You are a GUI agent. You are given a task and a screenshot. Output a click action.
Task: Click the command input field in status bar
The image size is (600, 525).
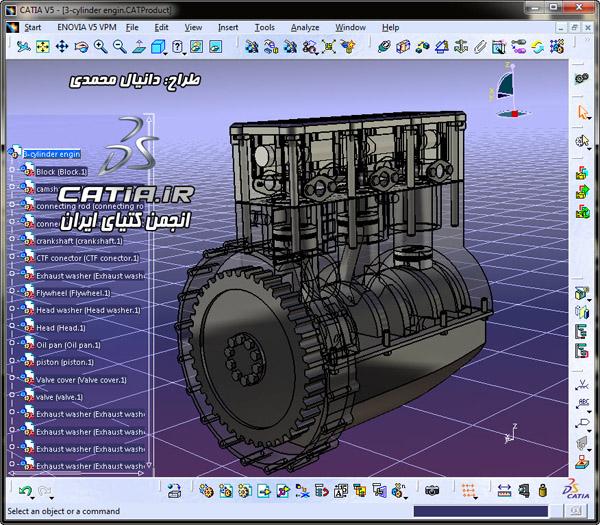point(481,511)
